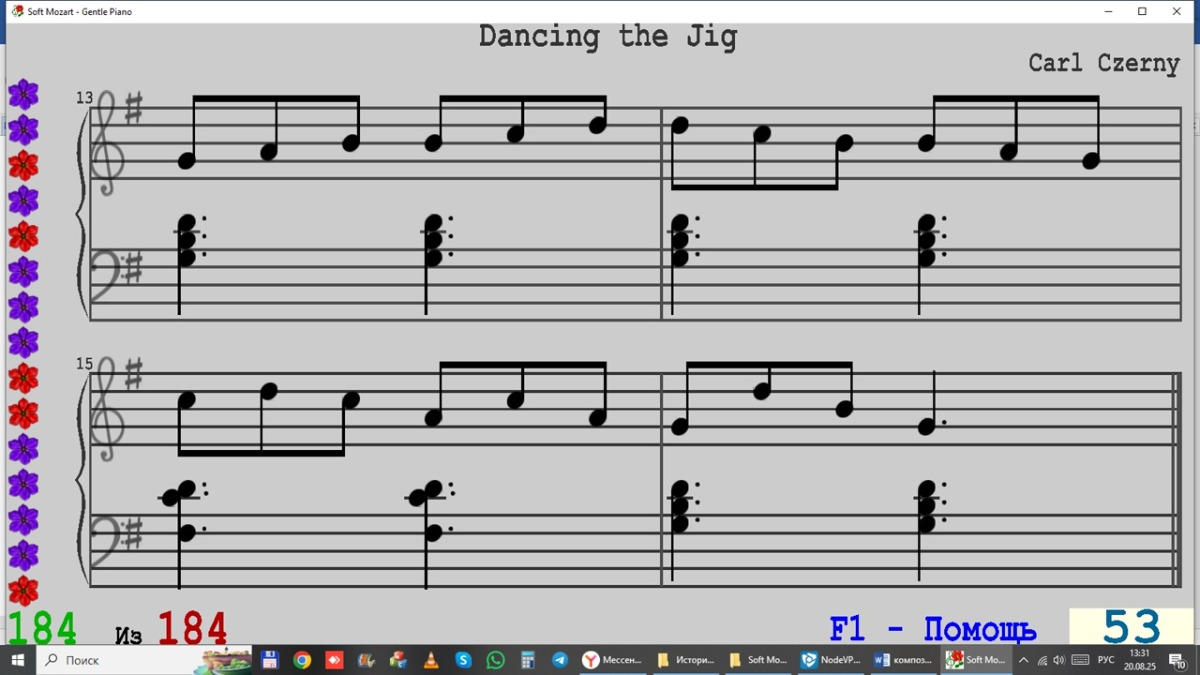Click the timer value 53
This screenshot has width=1200, height=675.
point(1131,627)
